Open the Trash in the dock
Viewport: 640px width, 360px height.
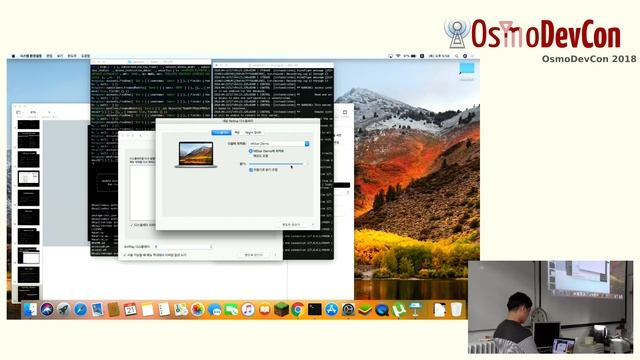tap(456, 310)
